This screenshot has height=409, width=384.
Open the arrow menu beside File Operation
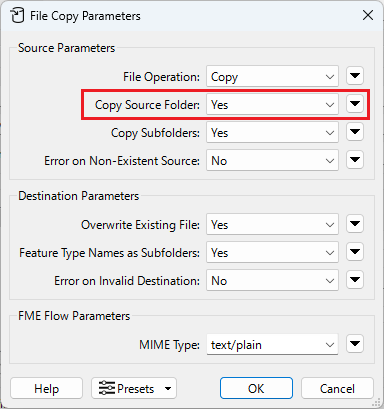coord(355,76)
